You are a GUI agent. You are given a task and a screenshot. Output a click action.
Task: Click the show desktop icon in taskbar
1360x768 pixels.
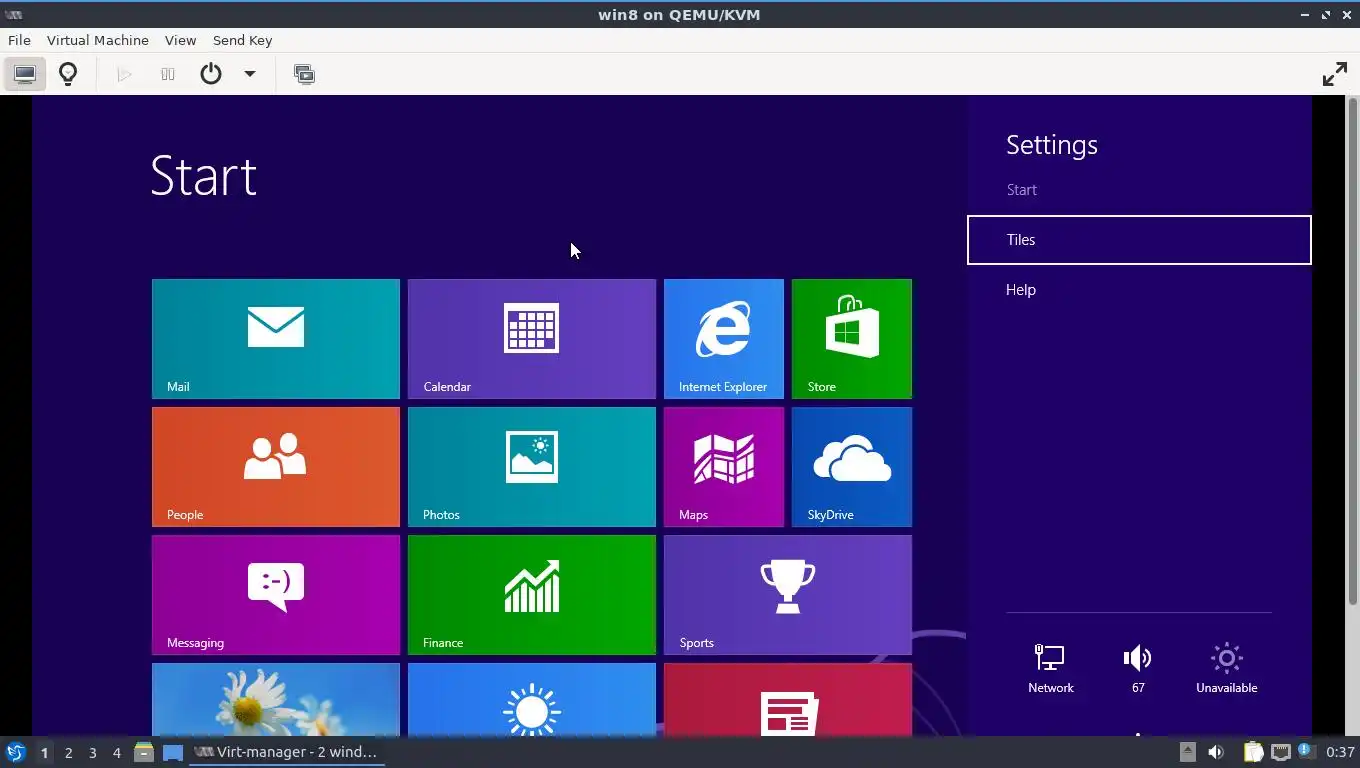[173, 752]
